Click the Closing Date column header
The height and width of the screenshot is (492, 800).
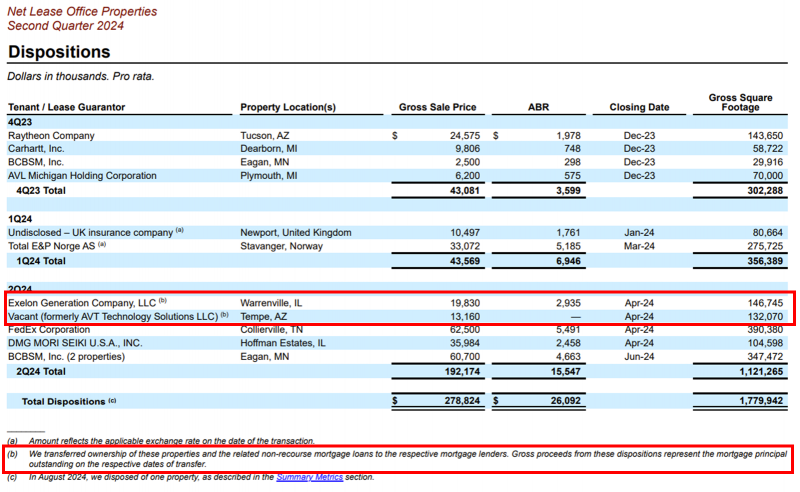(639, 107)
